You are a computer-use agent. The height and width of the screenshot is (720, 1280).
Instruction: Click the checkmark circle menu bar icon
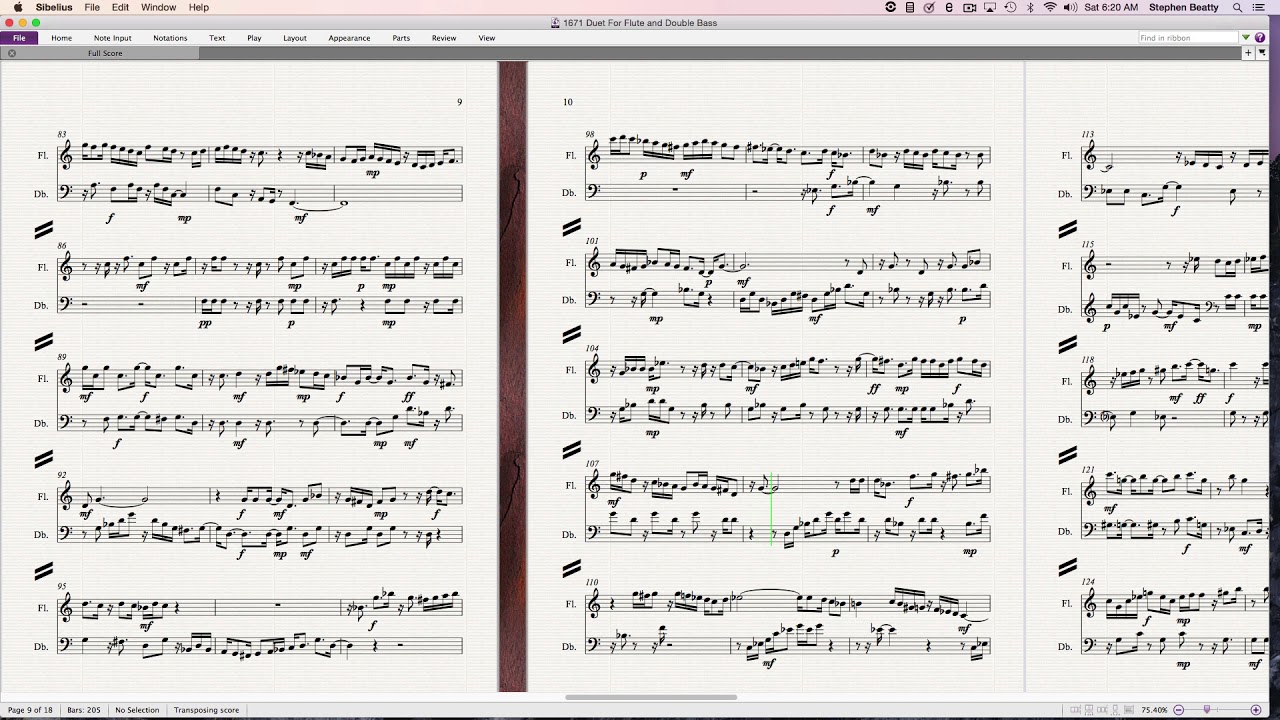(929, 7)
